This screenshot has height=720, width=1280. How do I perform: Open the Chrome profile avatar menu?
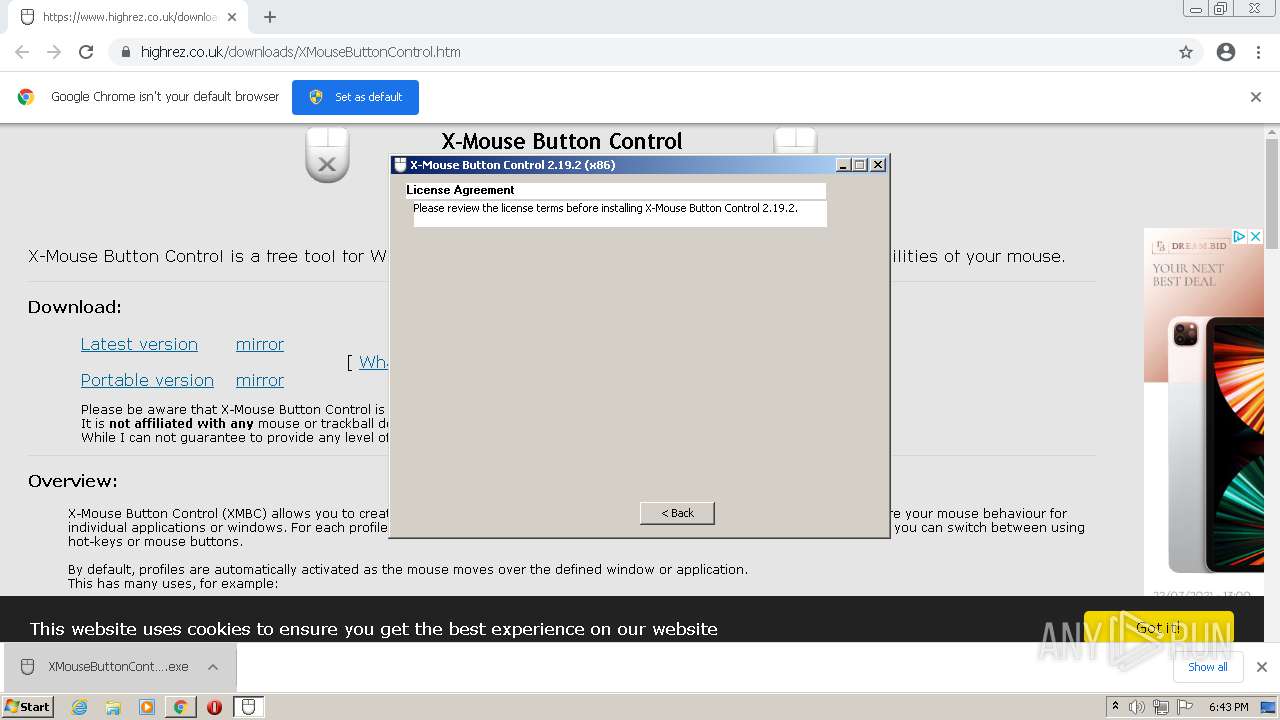tap(1226, 52)
